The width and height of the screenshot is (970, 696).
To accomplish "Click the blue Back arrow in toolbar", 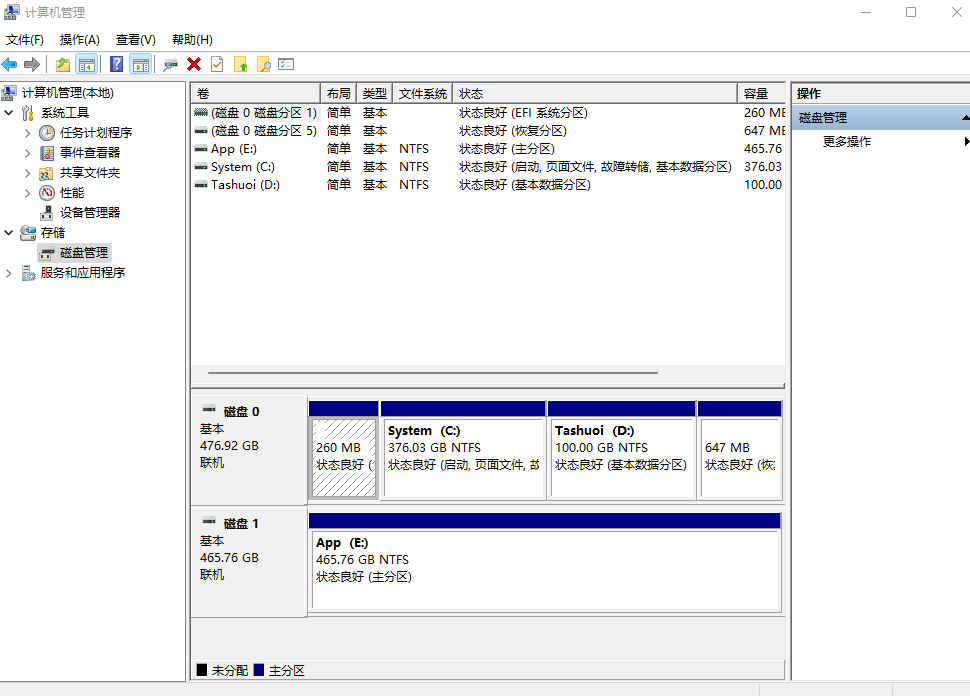I will coord(10,64).
